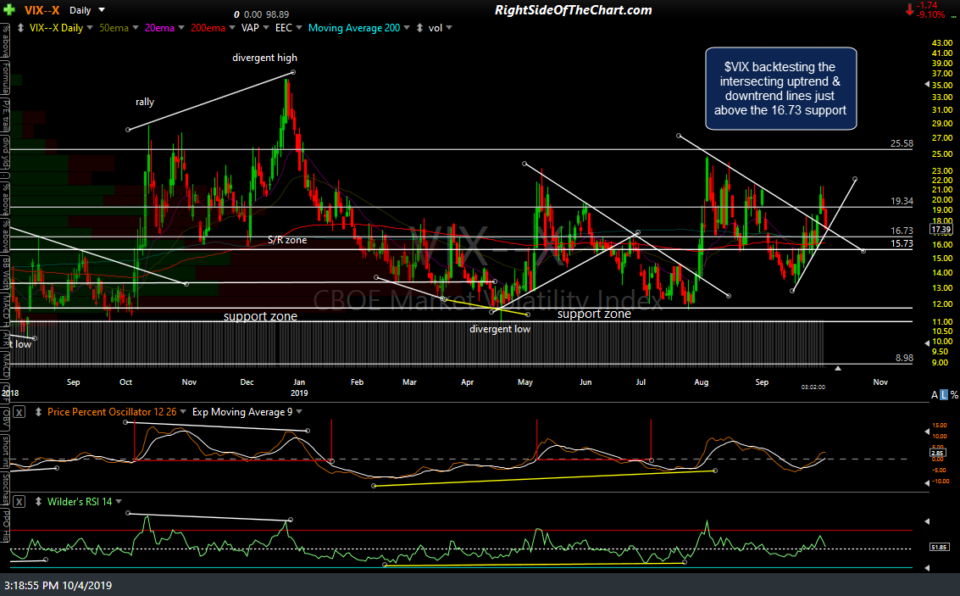Viewport: 960px width, 596px height.
Task: Select the short int sidebar tab
Action: click(x=5, y=450)
